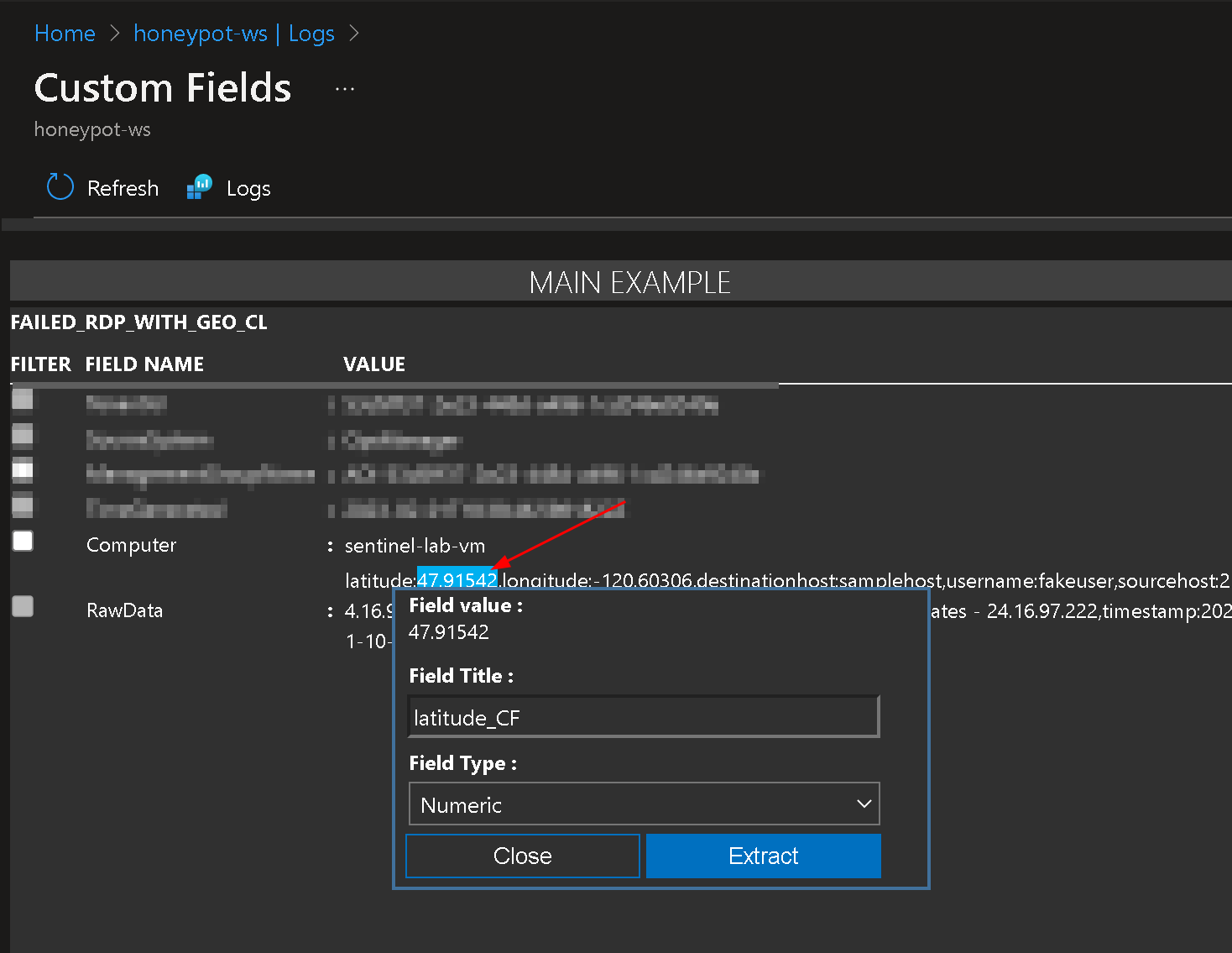This screenshot has width=1232, height=953.
Task: Expand the Field Type options
Action: click(x=864, y=804)
